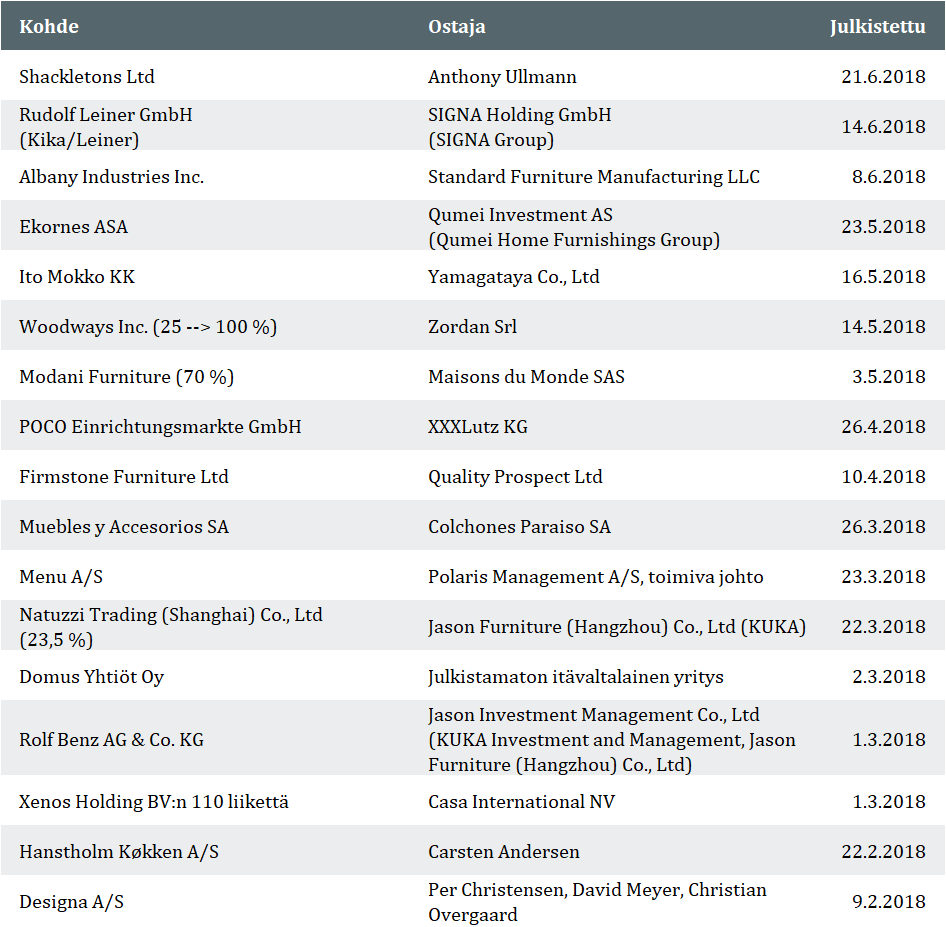Click the date 16.5.2018
Viewport: 946px width, 927px height.
(x=883, y=277)
